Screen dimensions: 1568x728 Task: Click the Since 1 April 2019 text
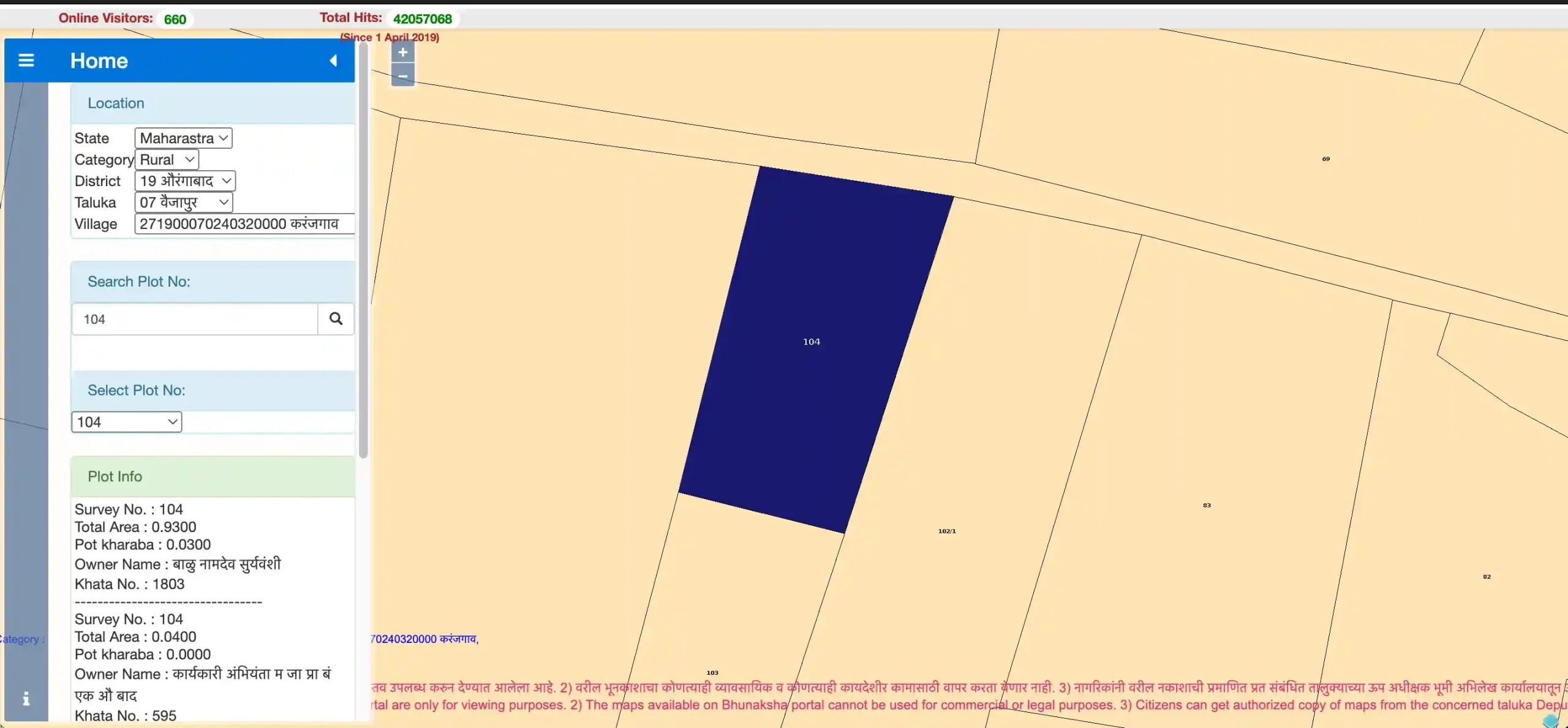pos(390,37)
